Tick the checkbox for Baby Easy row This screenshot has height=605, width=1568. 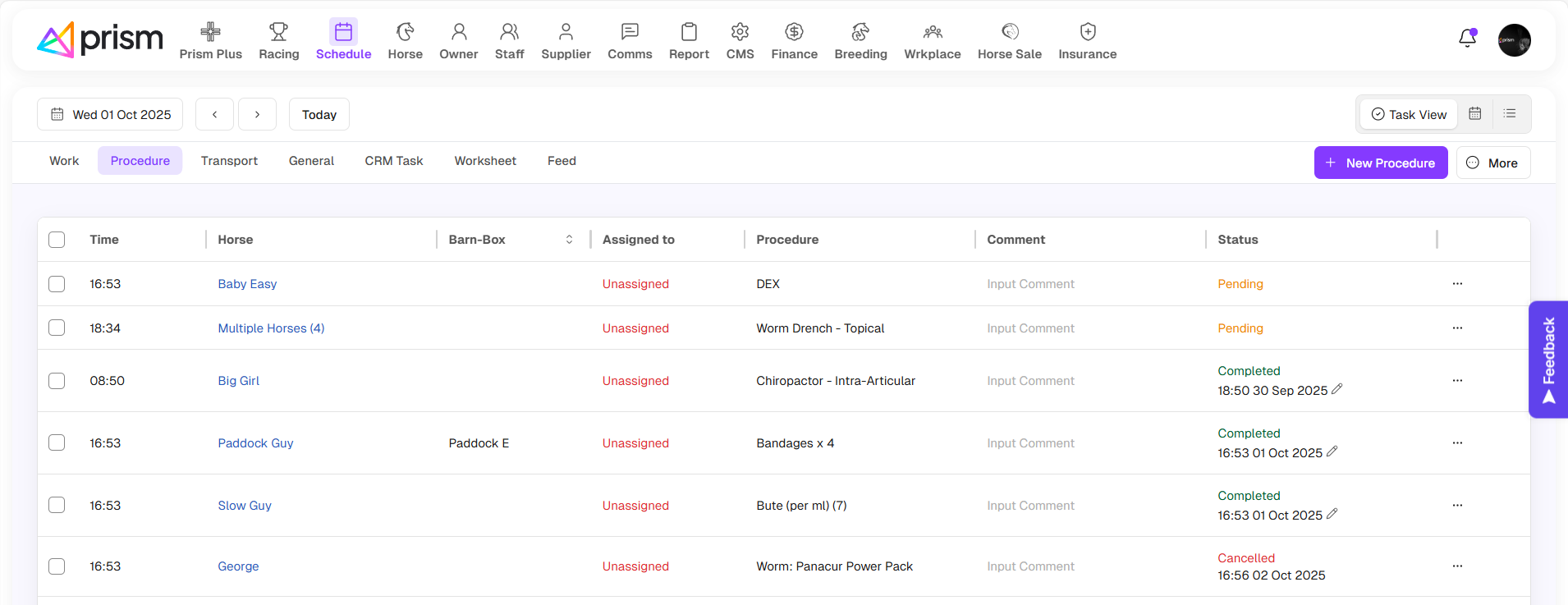57,284
